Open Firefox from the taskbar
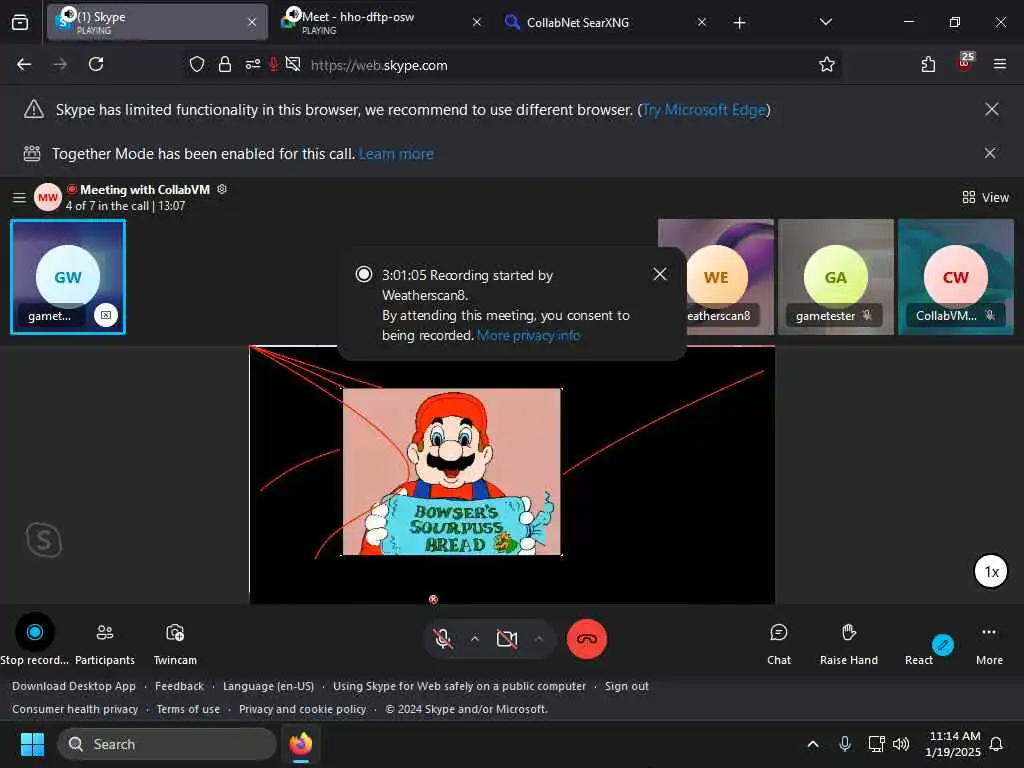This screenshot has height=768, width=1024. point(300,744)
